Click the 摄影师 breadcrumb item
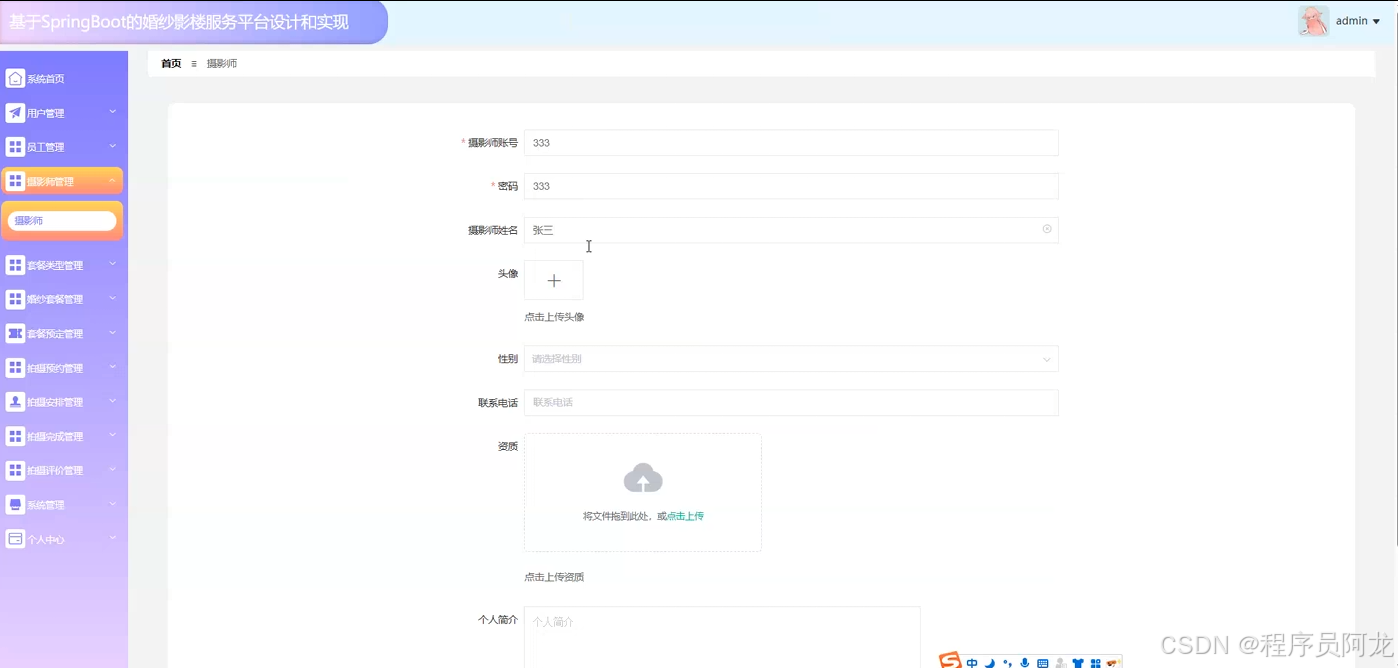The height and width of the screenshot is (668, 1398). [222, 63]
